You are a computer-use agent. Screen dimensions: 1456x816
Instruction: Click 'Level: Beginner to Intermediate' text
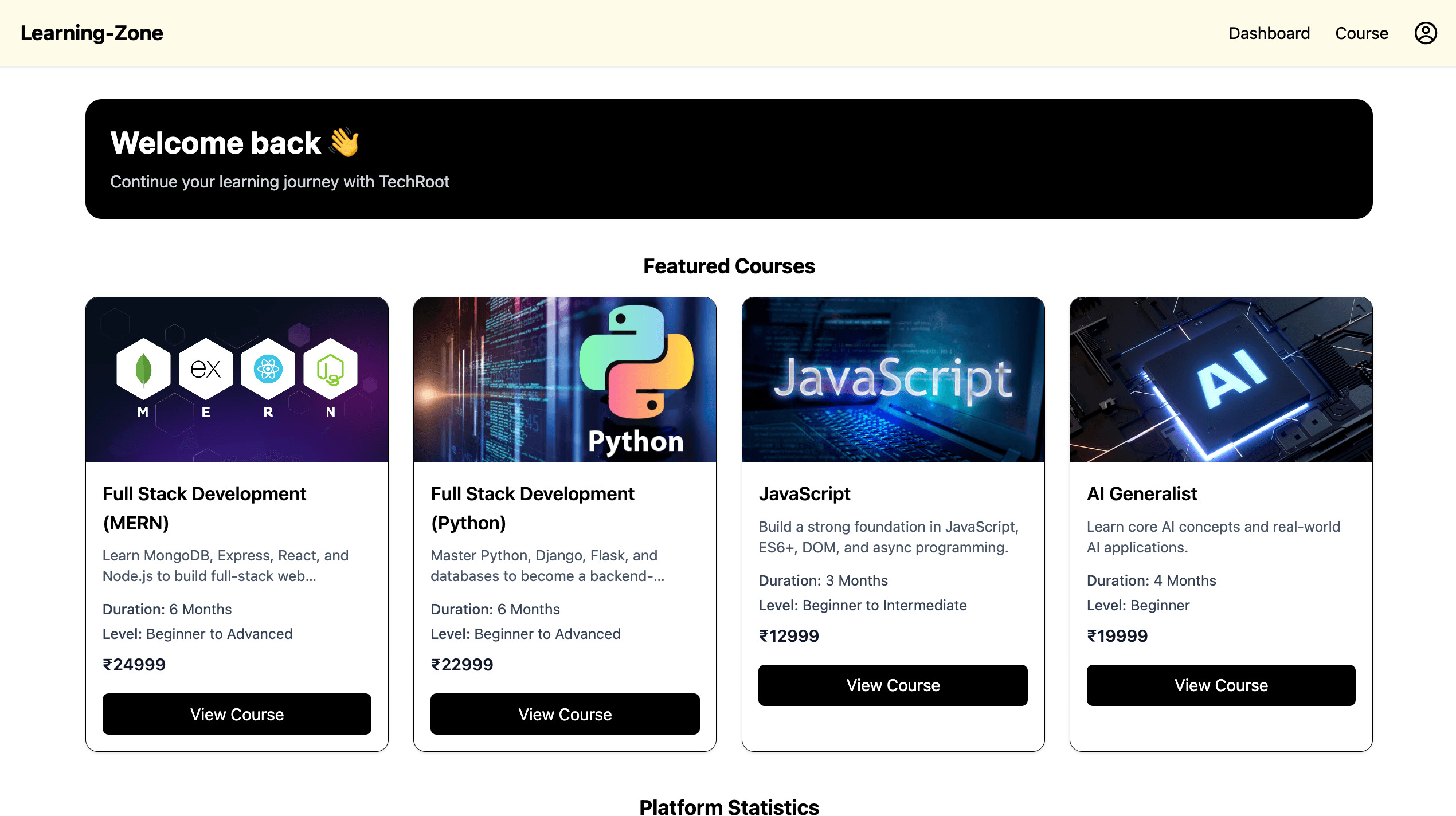click(863, 605)
